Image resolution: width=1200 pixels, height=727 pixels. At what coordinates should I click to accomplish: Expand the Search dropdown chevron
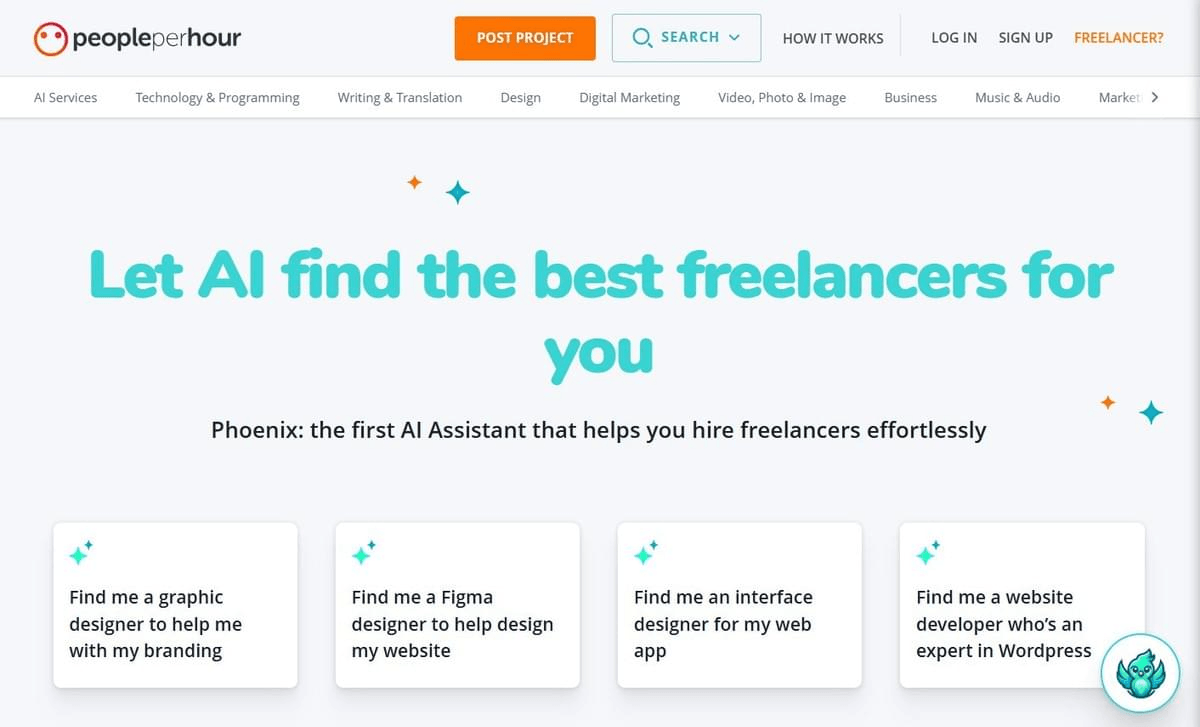pos(735,38)
